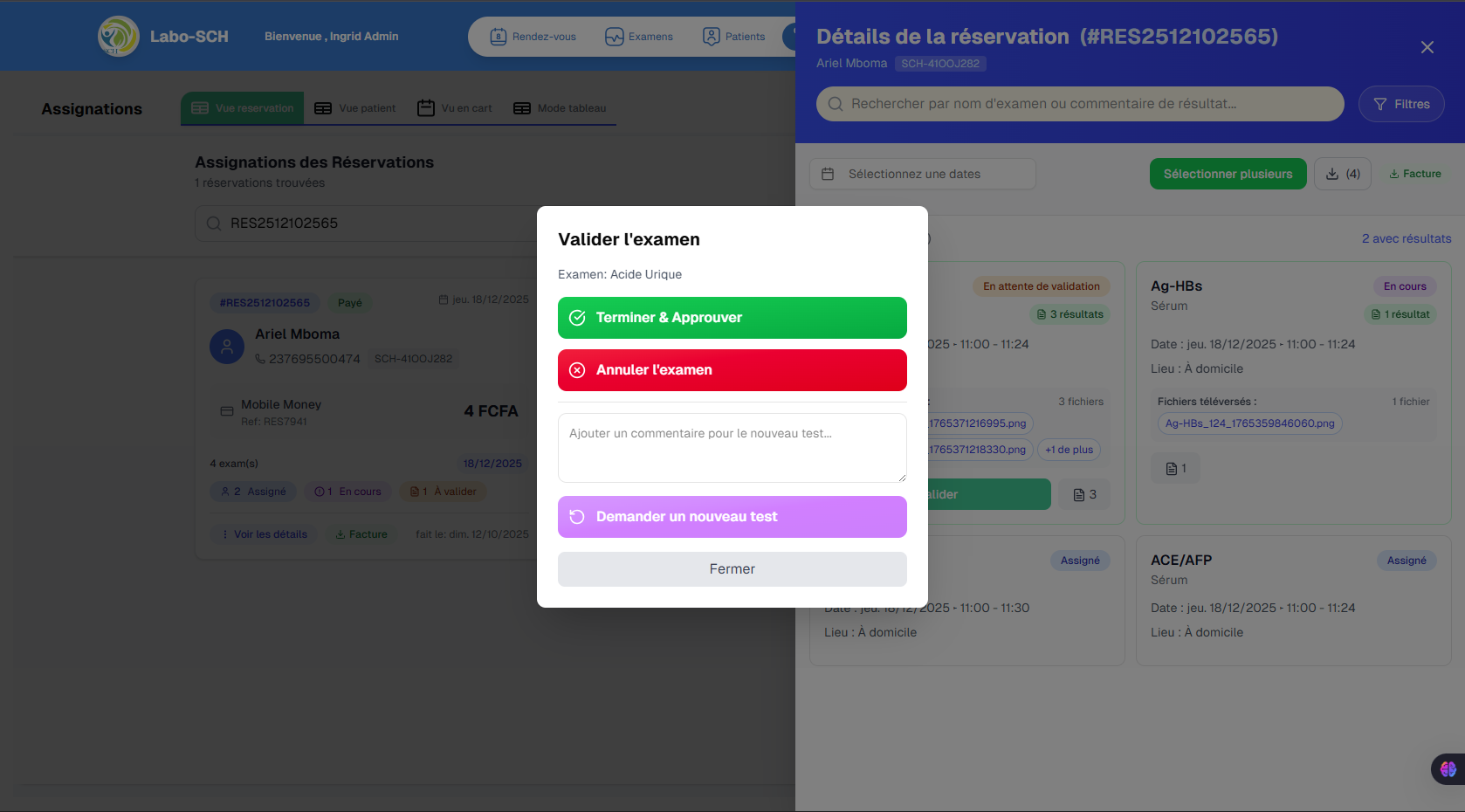Open the Filtres filter options
1465x812 pixels.
[x=1400, y=104]
